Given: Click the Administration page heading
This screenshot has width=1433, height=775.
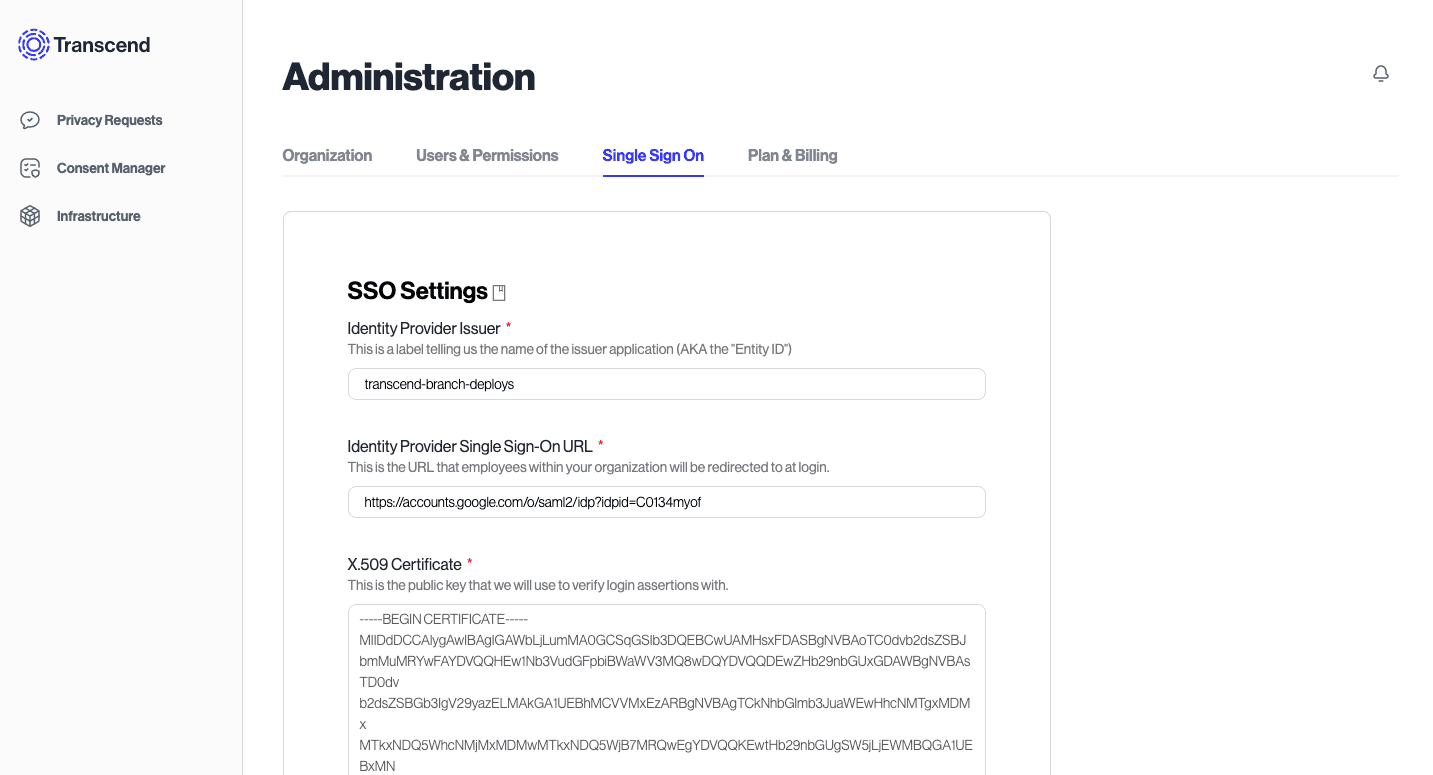Looking at the screenshot, I should click(408, 77).
